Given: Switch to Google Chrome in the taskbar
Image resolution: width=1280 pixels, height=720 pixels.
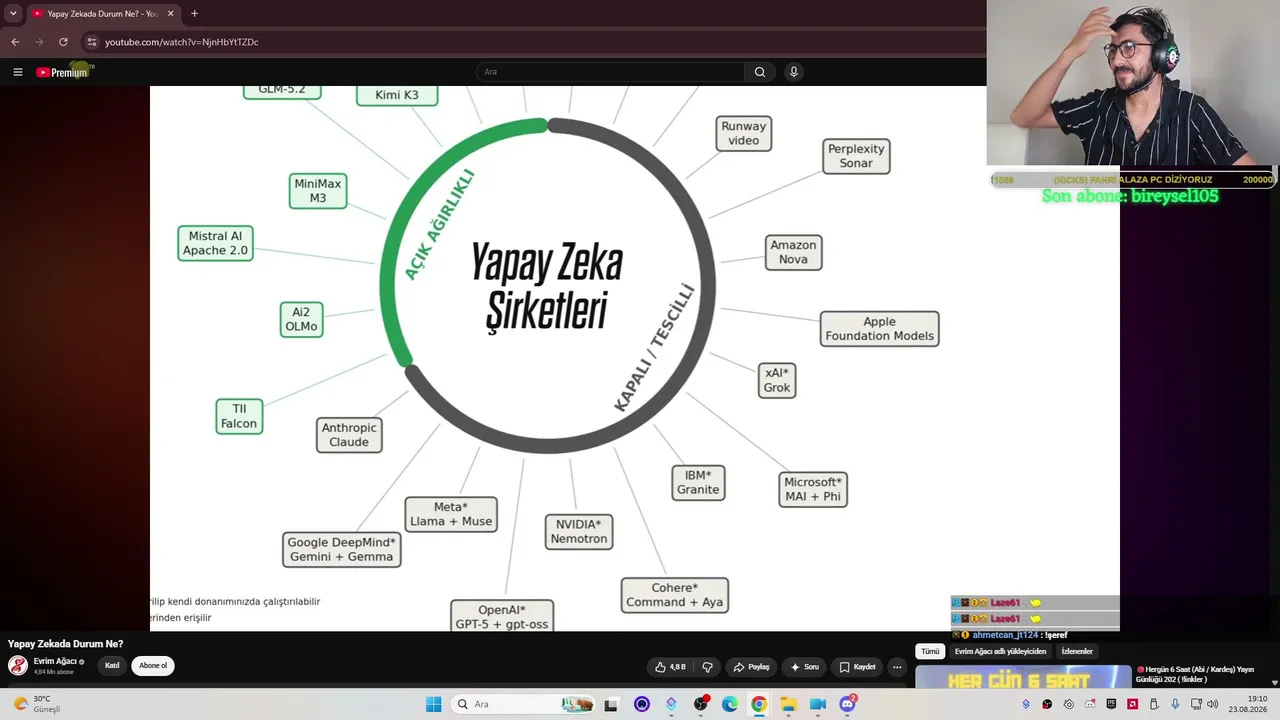Looking at the screenshot, I should 759,704.
